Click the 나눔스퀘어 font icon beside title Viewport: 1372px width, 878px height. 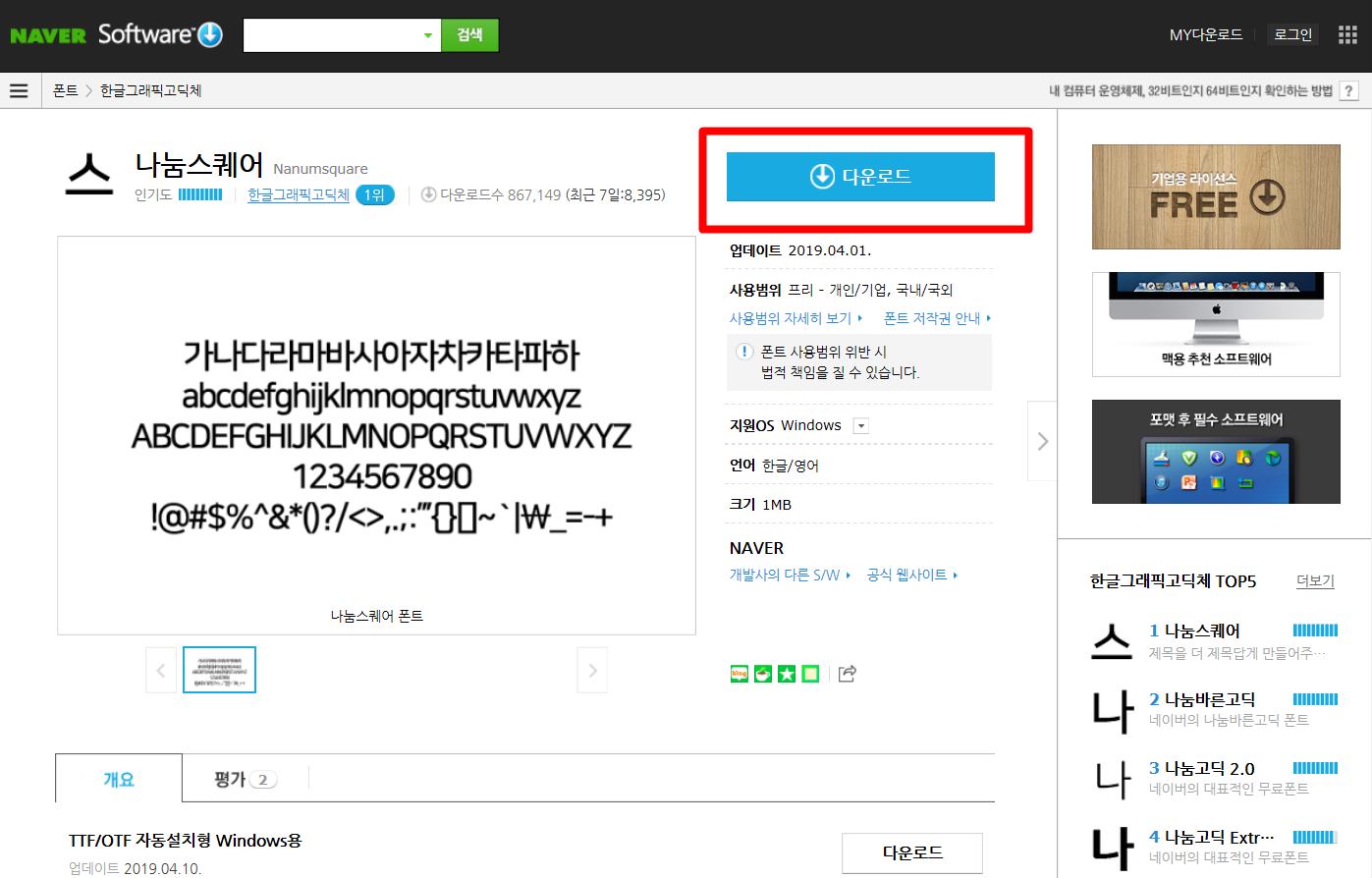point(89,174)
